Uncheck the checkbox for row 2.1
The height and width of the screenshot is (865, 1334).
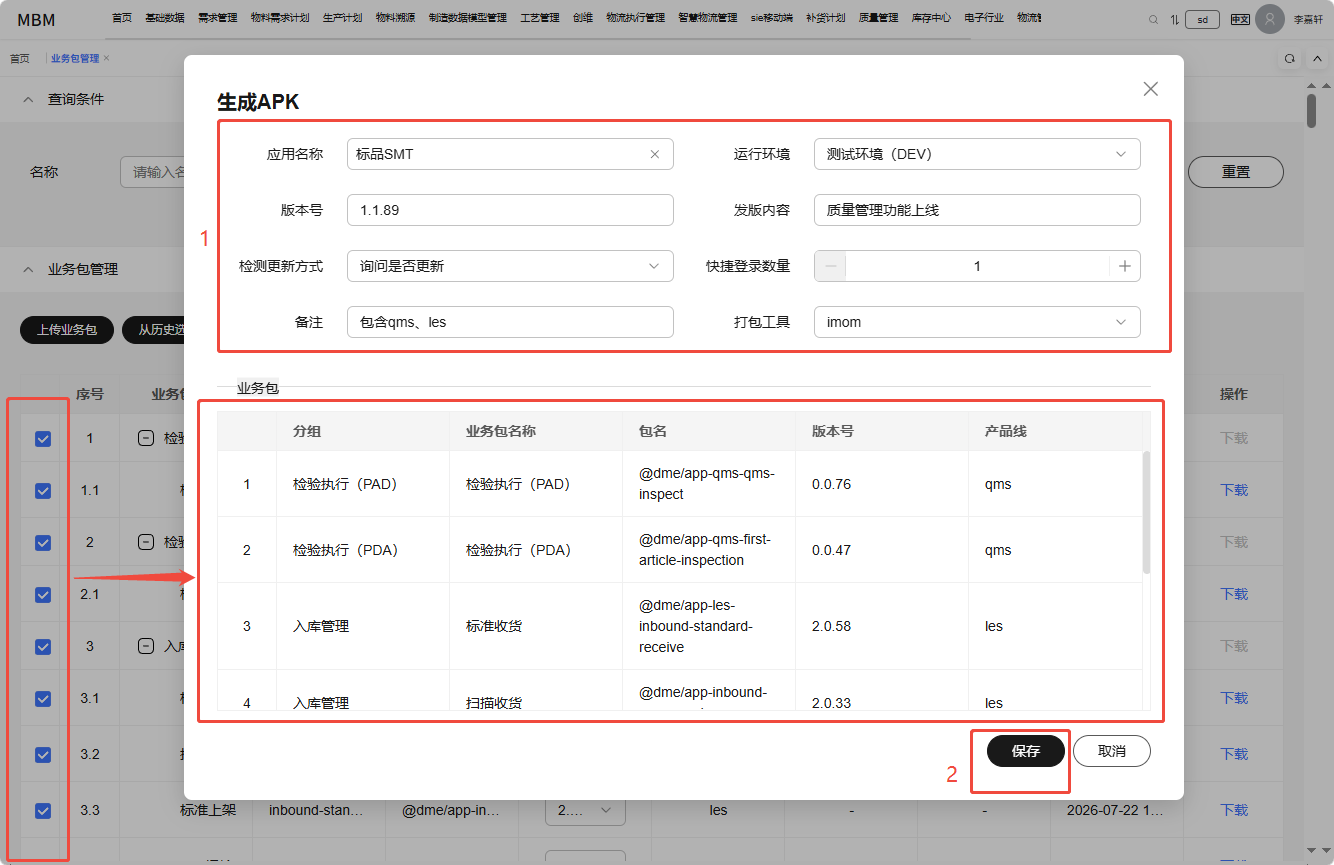pyautogui.click(x=43, y=594)
